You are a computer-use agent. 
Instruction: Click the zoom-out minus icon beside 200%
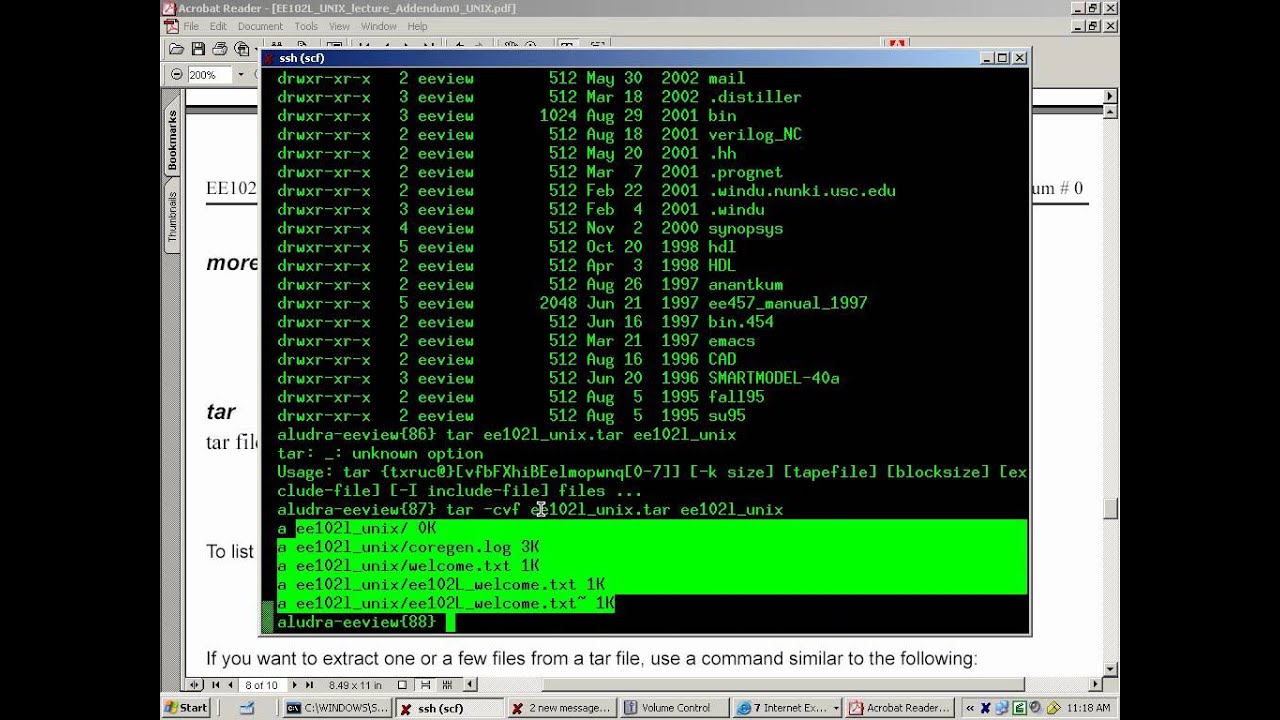[x=177, y=75]
